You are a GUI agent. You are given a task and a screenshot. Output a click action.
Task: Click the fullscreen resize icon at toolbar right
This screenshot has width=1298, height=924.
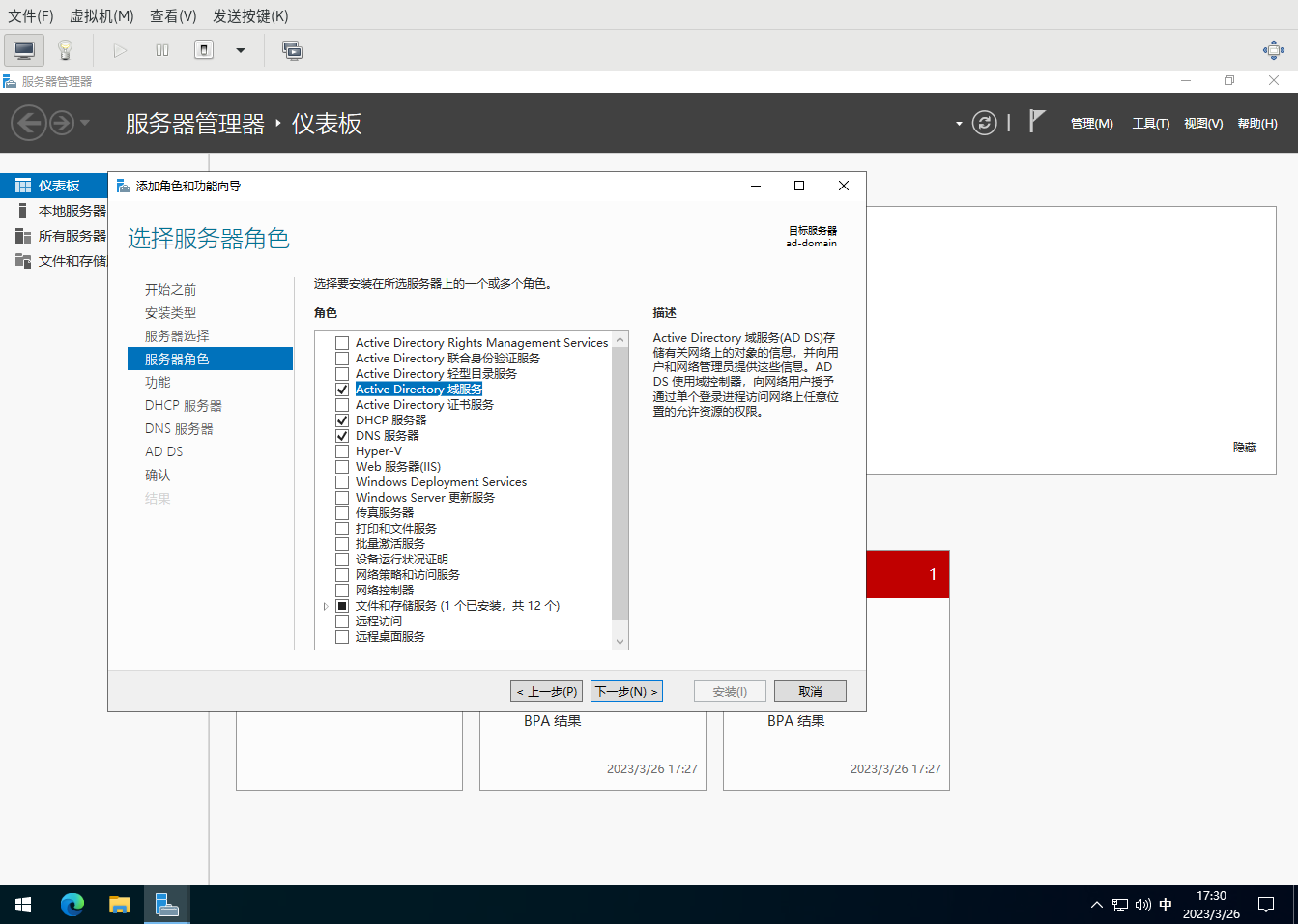[x=1274, y=50]
